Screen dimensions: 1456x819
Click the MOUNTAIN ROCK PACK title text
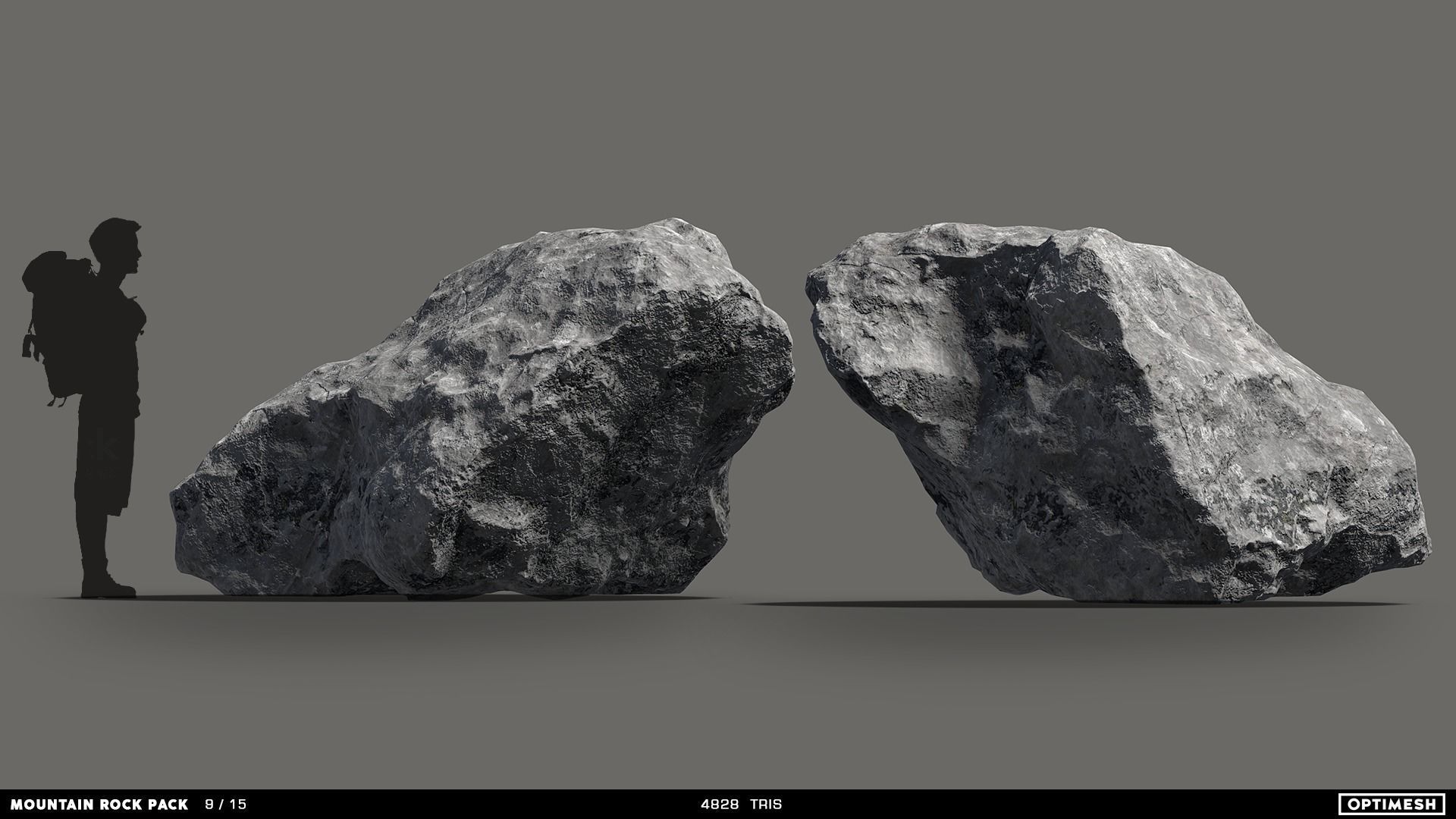point(100,805)
